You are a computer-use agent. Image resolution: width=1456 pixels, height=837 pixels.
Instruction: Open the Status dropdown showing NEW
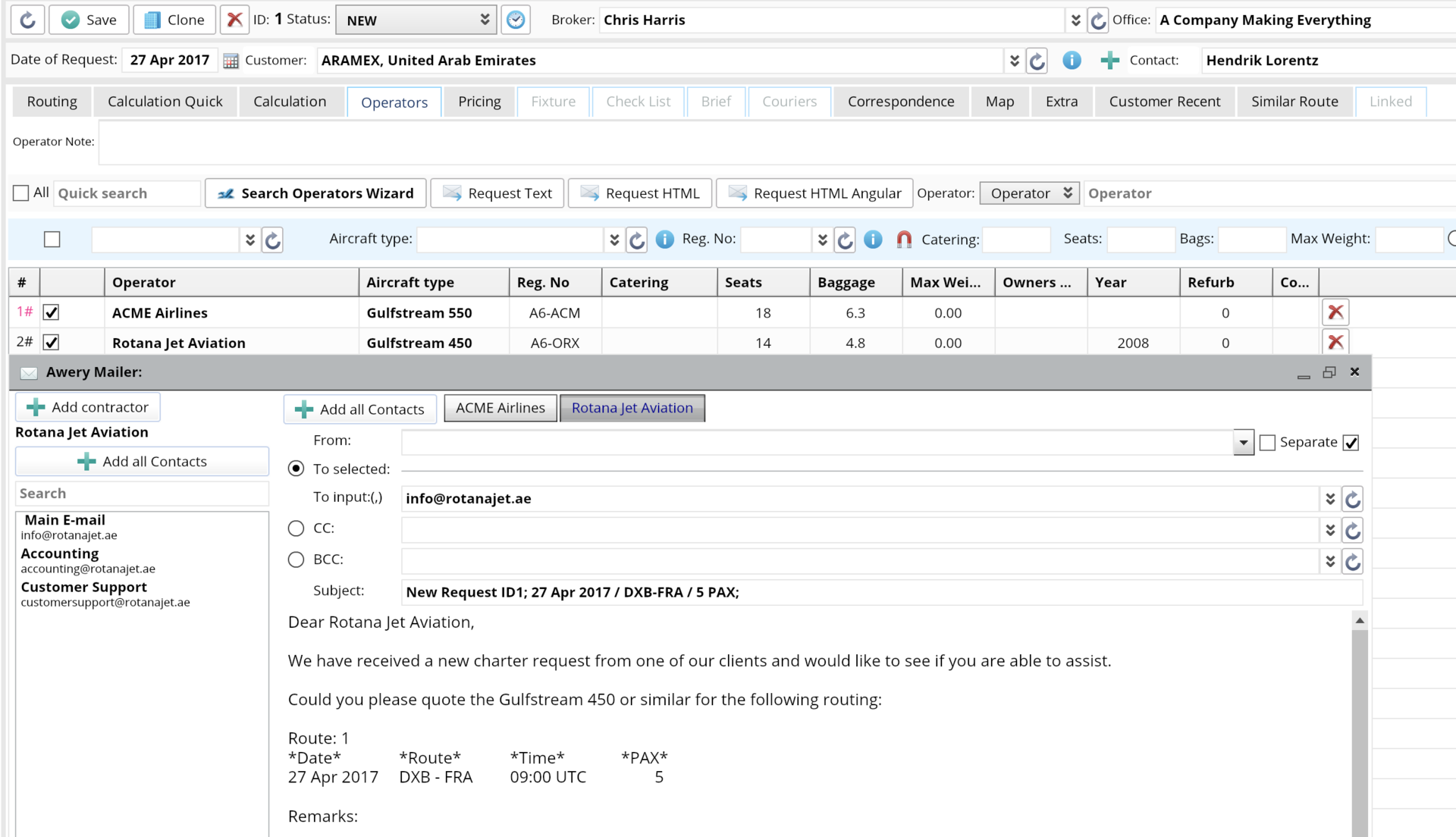point(416,20)
